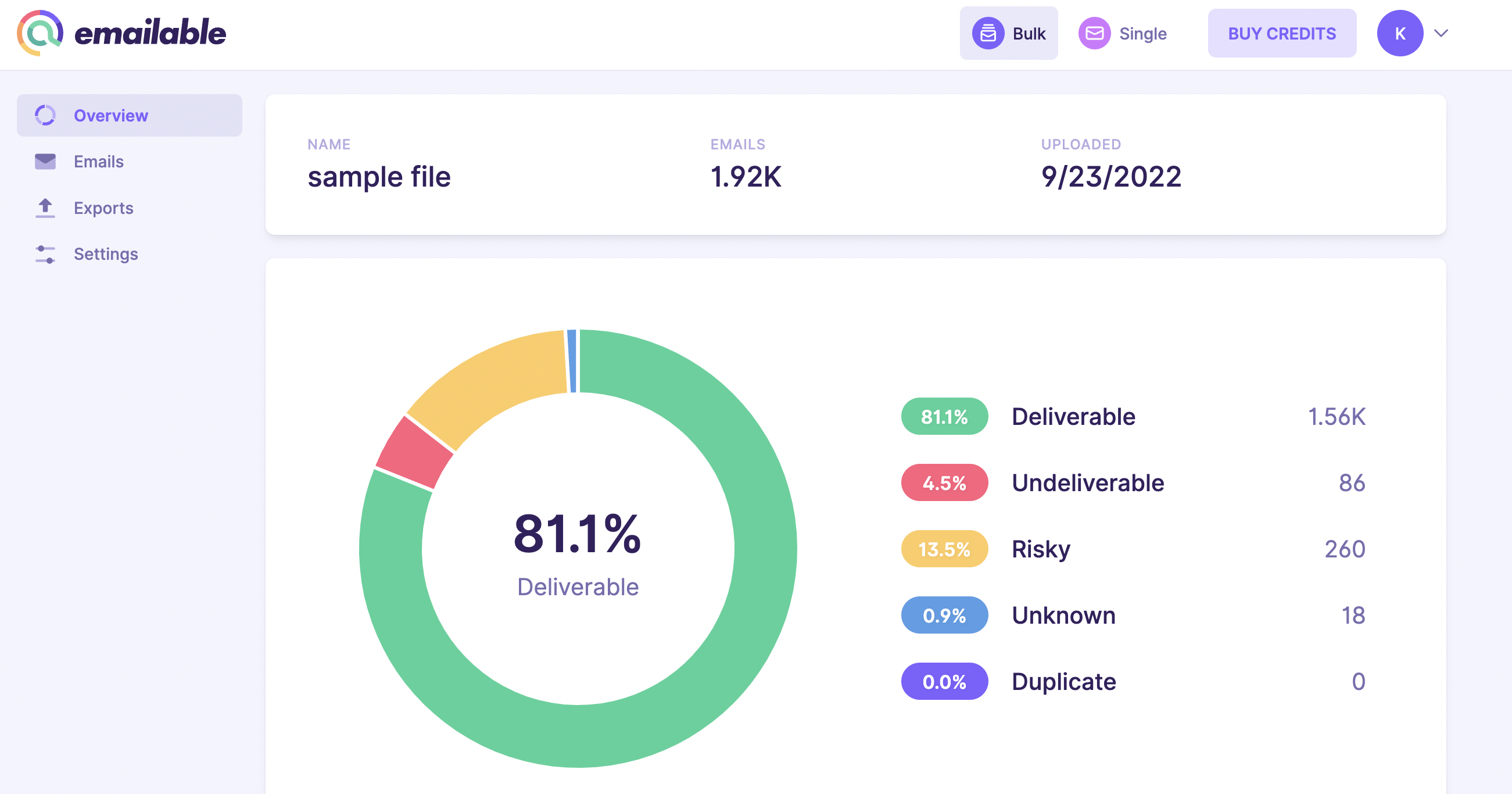Click the green 81.1% badge

point(944,416)
